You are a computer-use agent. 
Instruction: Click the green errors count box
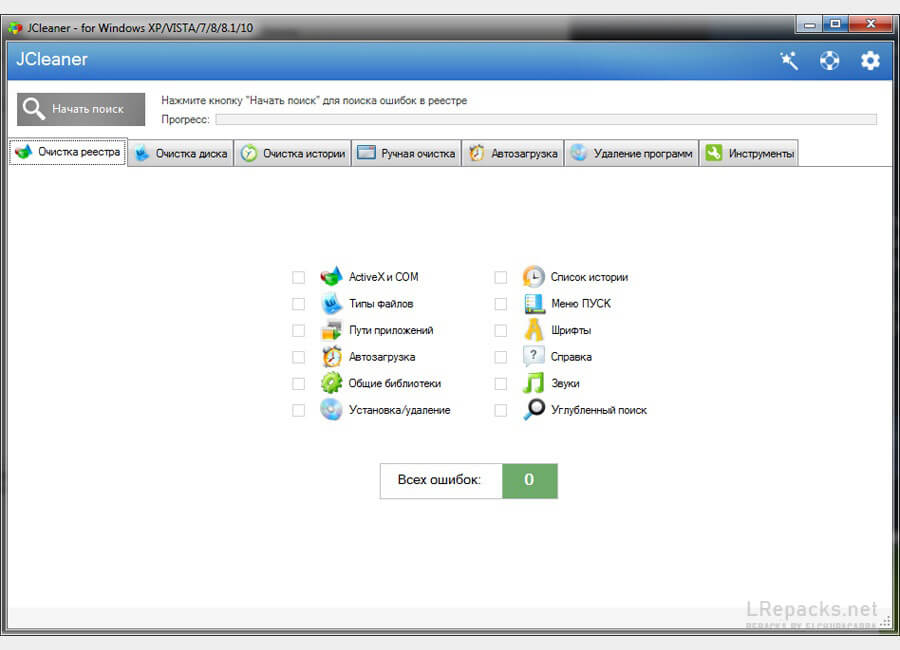pyautogui.click(x=529, y=480)
